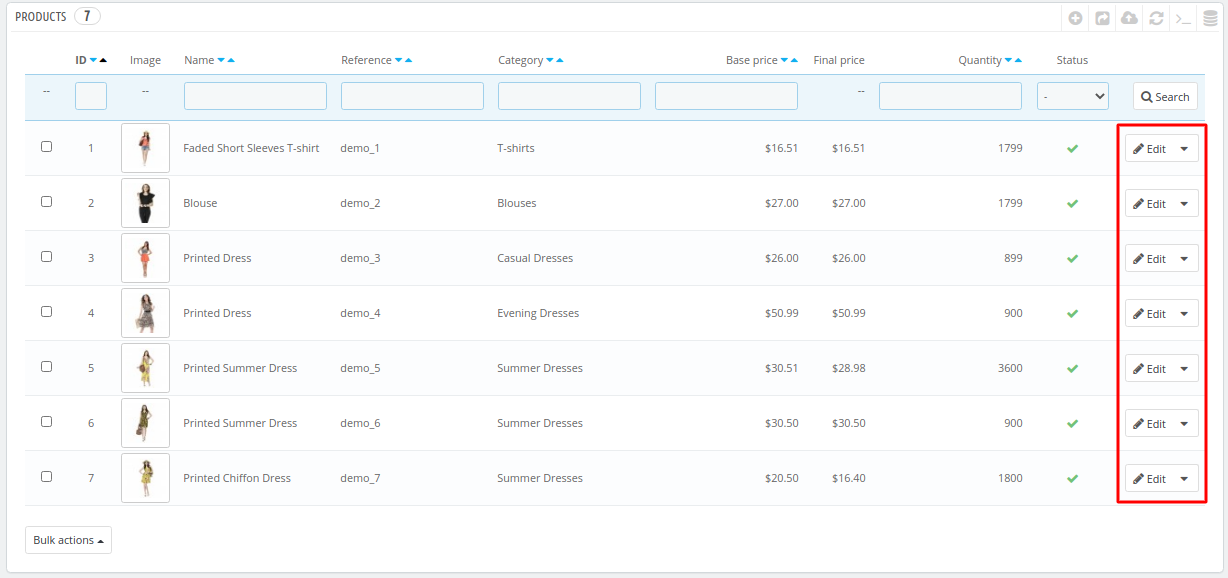This screenshot has width=1228, height=578.
Task: Edit the Faded Short Sleeves T-shirt product
Action: [1149, 148]
